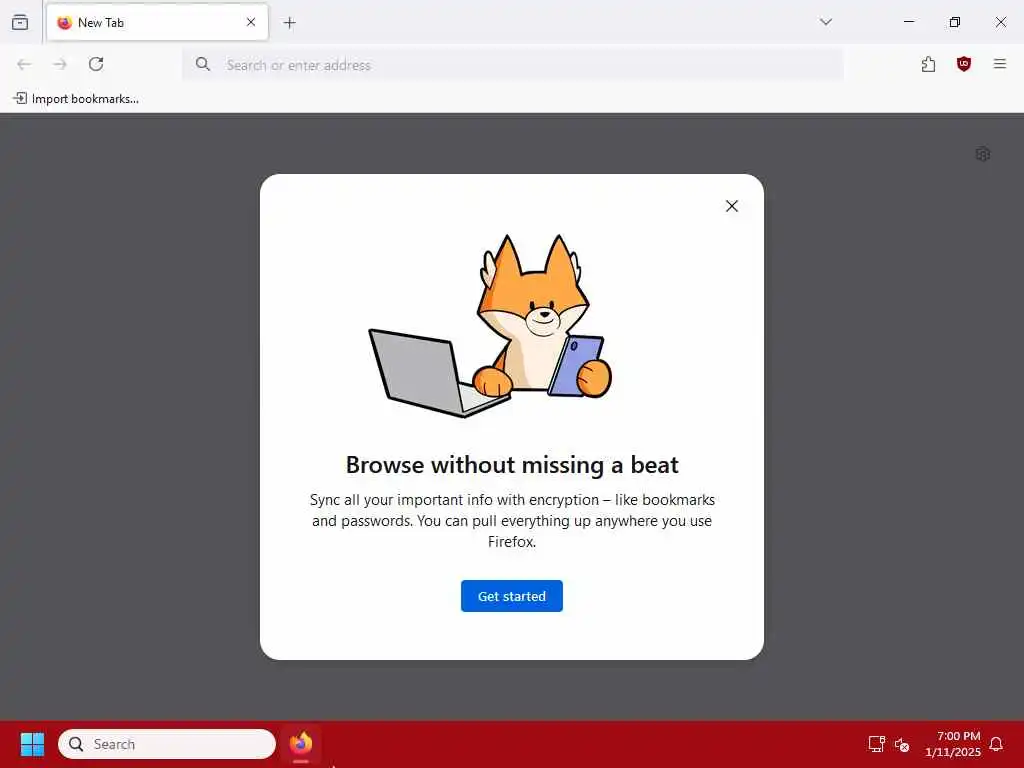Click the Get started button
1024x768 pixels.
(x=511, y=596)
